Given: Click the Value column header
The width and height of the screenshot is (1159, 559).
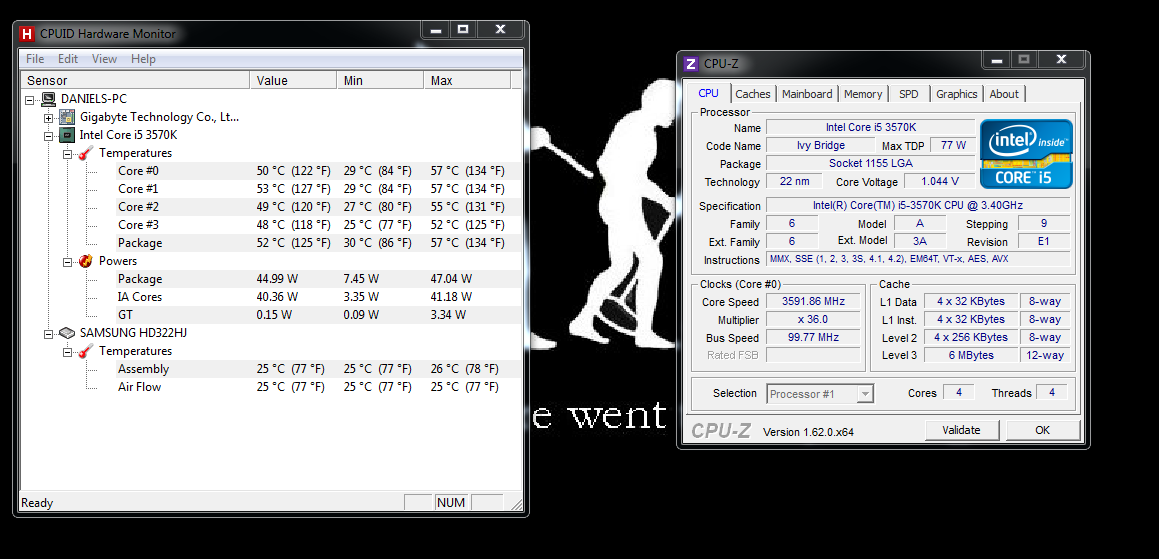Looking at the screenshot, I should pyautogui.click(x=293, y=81).
